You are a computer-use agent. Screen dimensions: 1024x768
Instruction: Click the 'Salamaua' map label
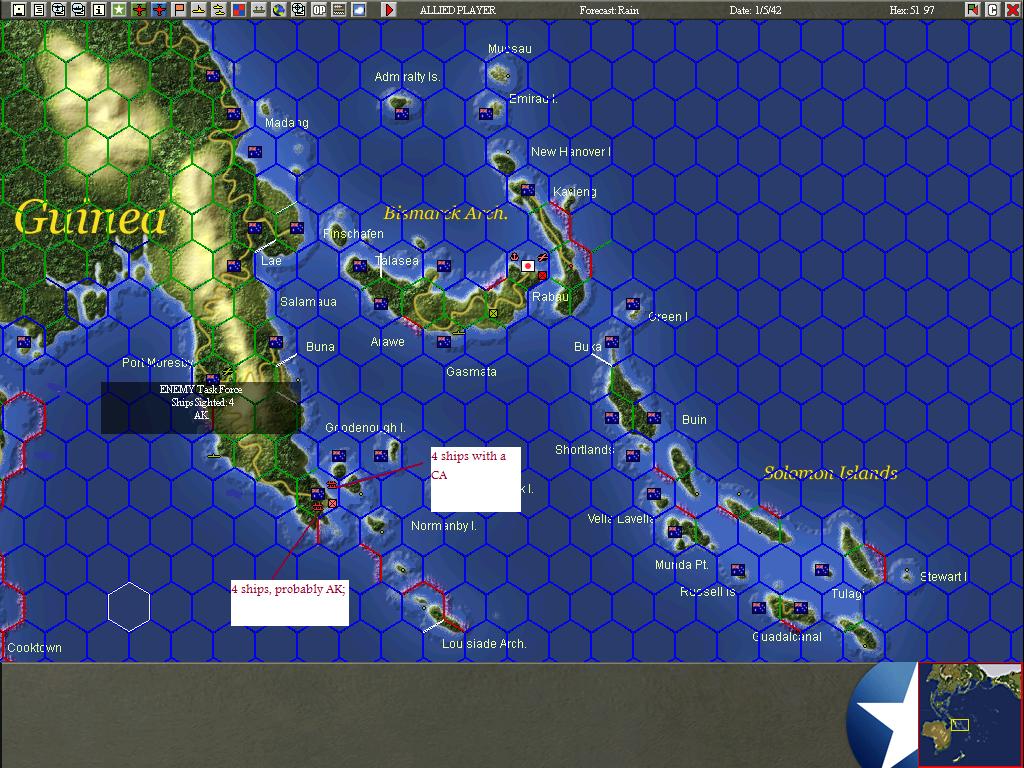coord(308,302)
